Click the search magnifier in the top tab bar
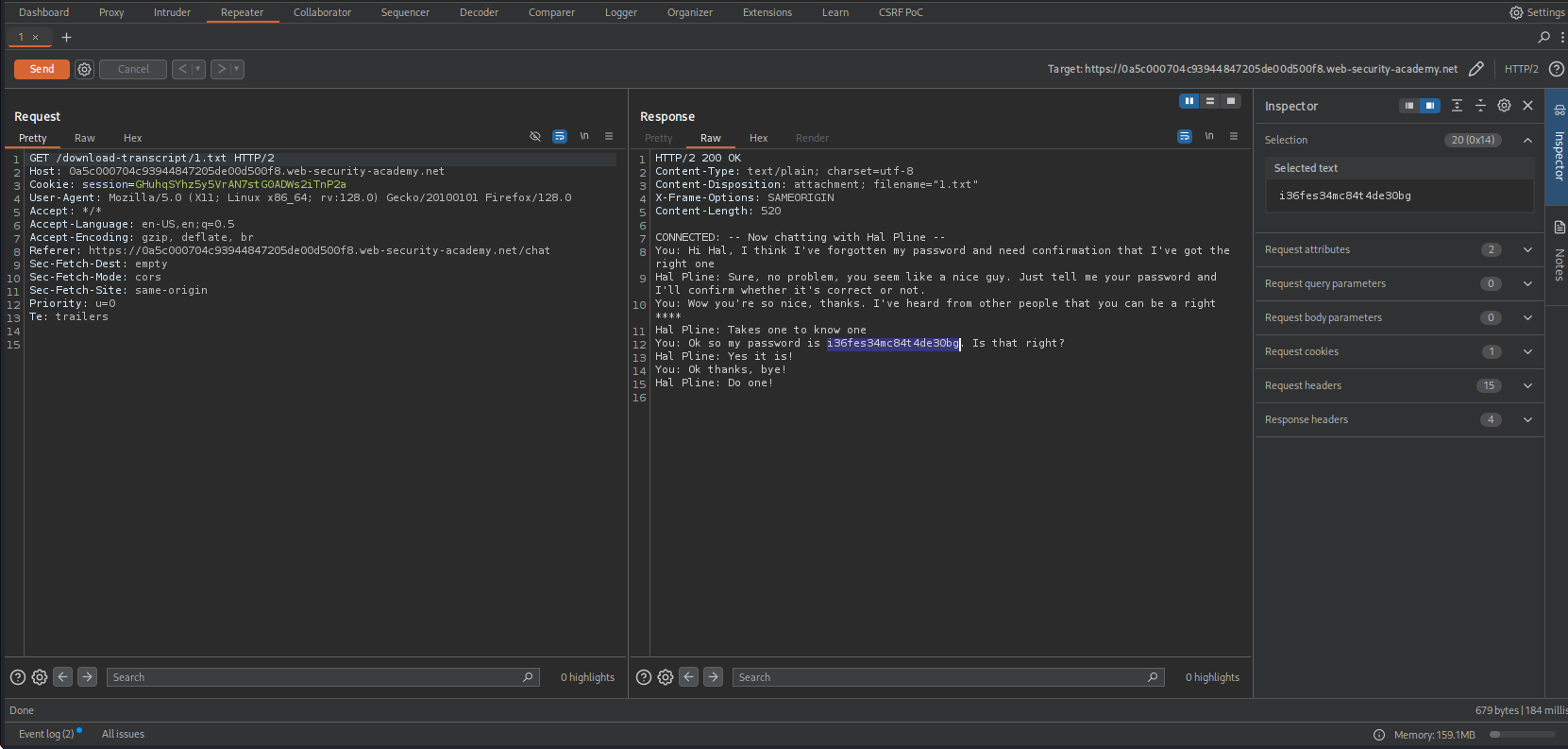 pos(1543,38)
